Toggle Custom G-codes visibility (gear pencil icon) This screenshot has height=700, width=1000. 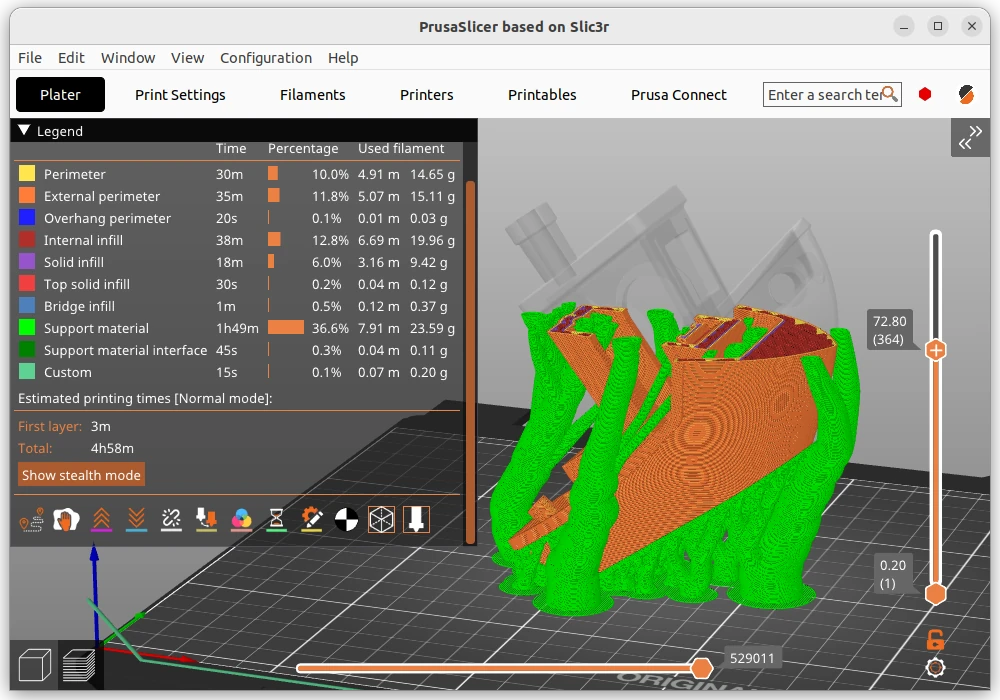pyautogui.click(x=311, y=520)
